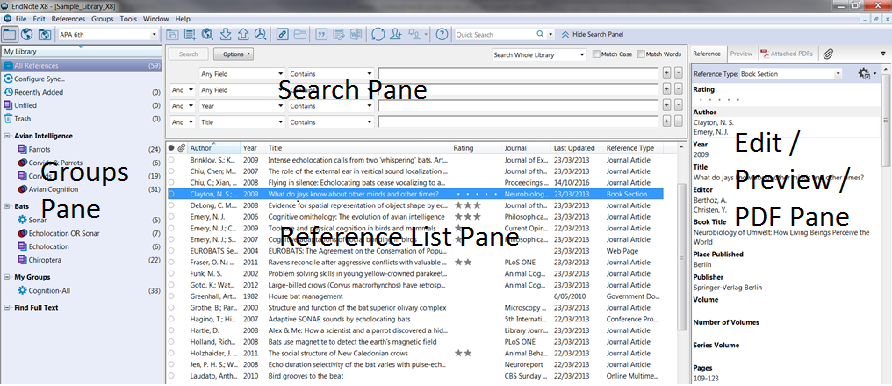Create a New Reference via toolbar icon

tap(189, 34)
